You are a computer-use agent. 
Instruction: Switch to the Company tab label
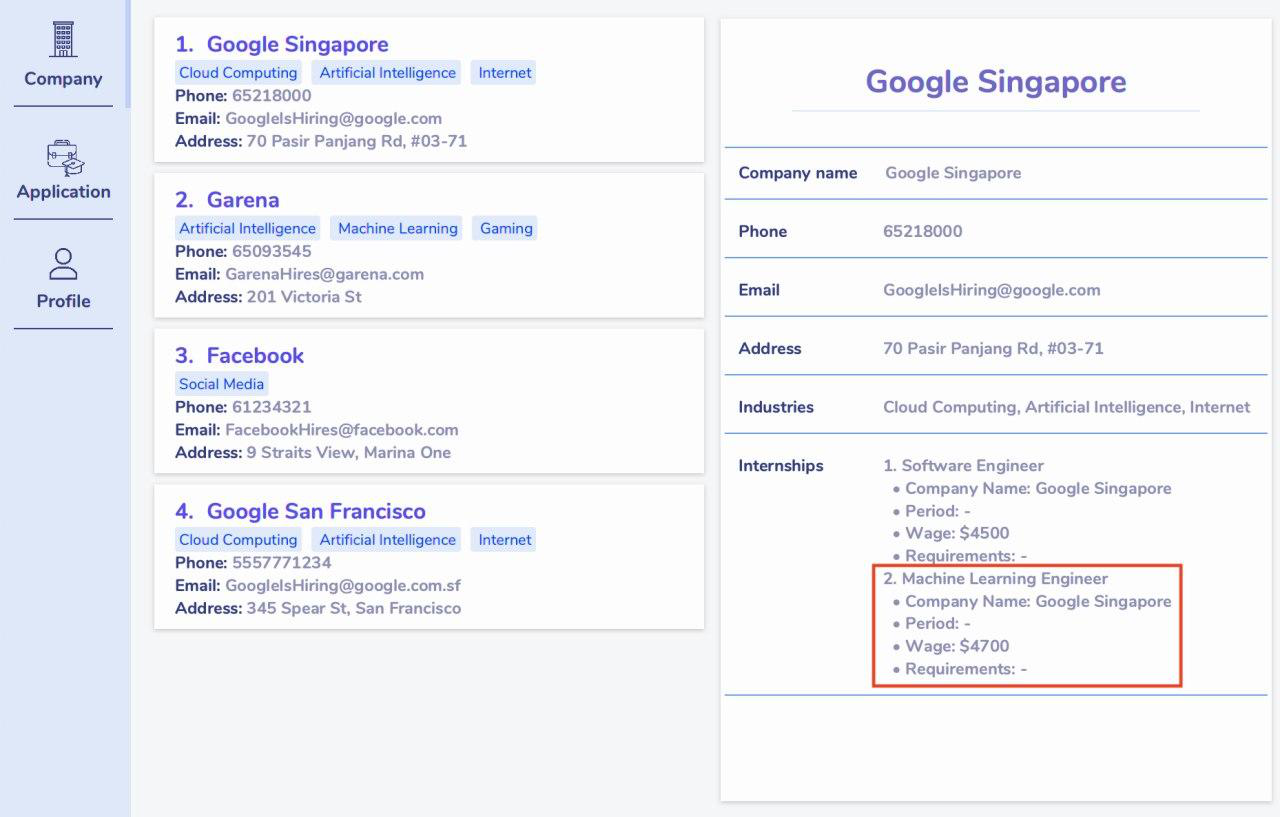(x=63, y=79)
